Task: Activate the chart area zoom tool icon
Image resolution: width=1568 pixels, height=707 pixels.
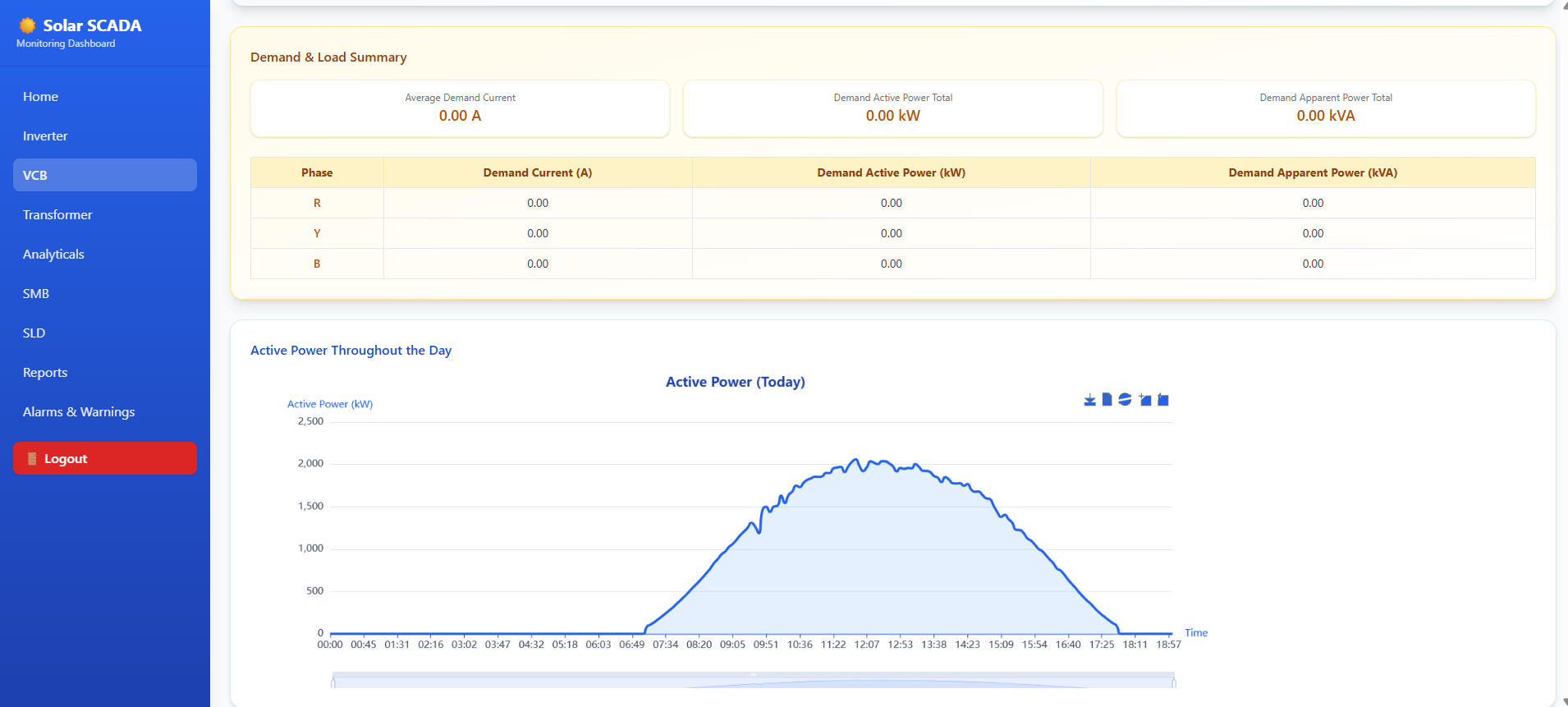Action: coord(1145,400)
